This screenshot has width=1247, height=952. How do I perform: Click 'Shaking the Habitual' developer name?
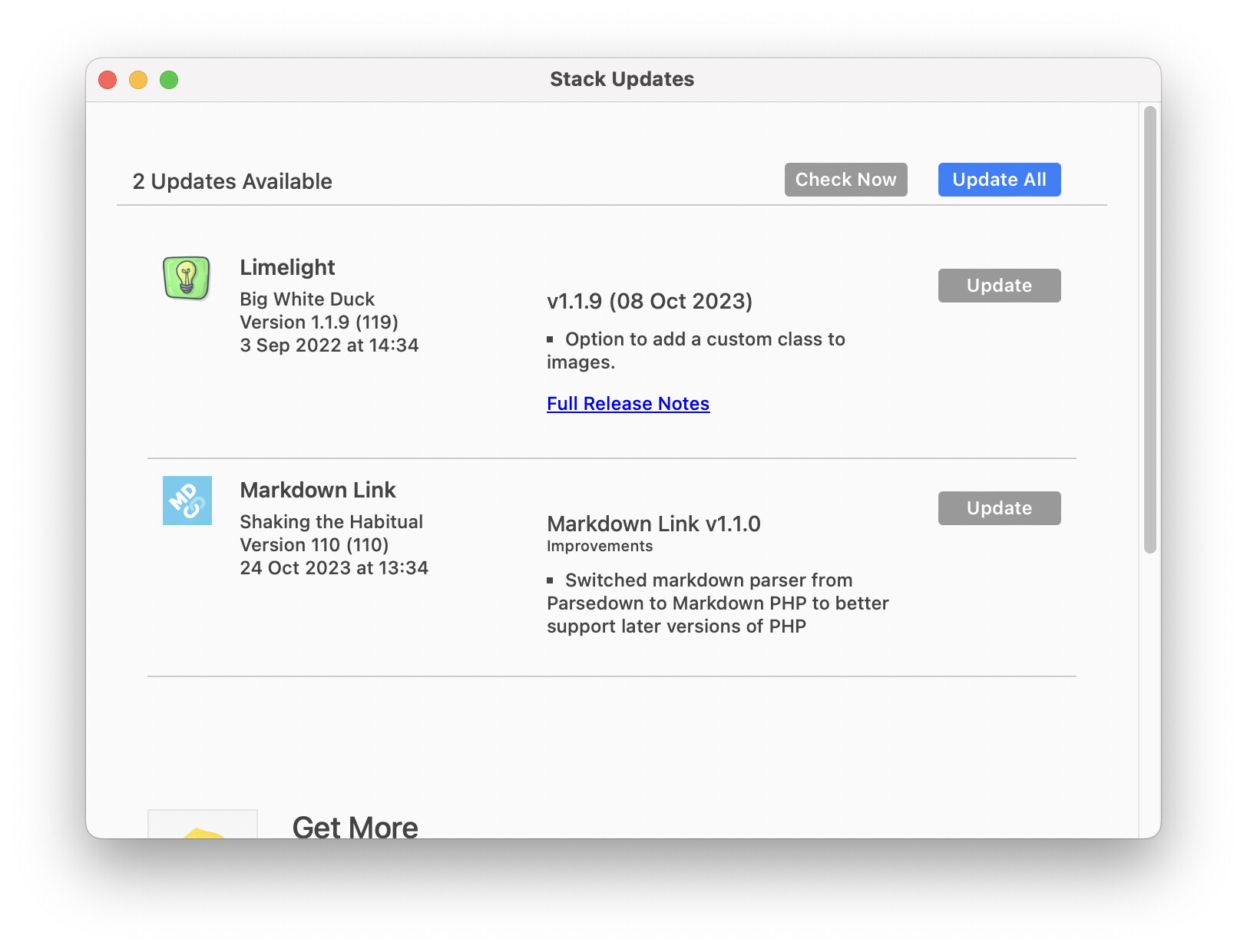(331, 522)
